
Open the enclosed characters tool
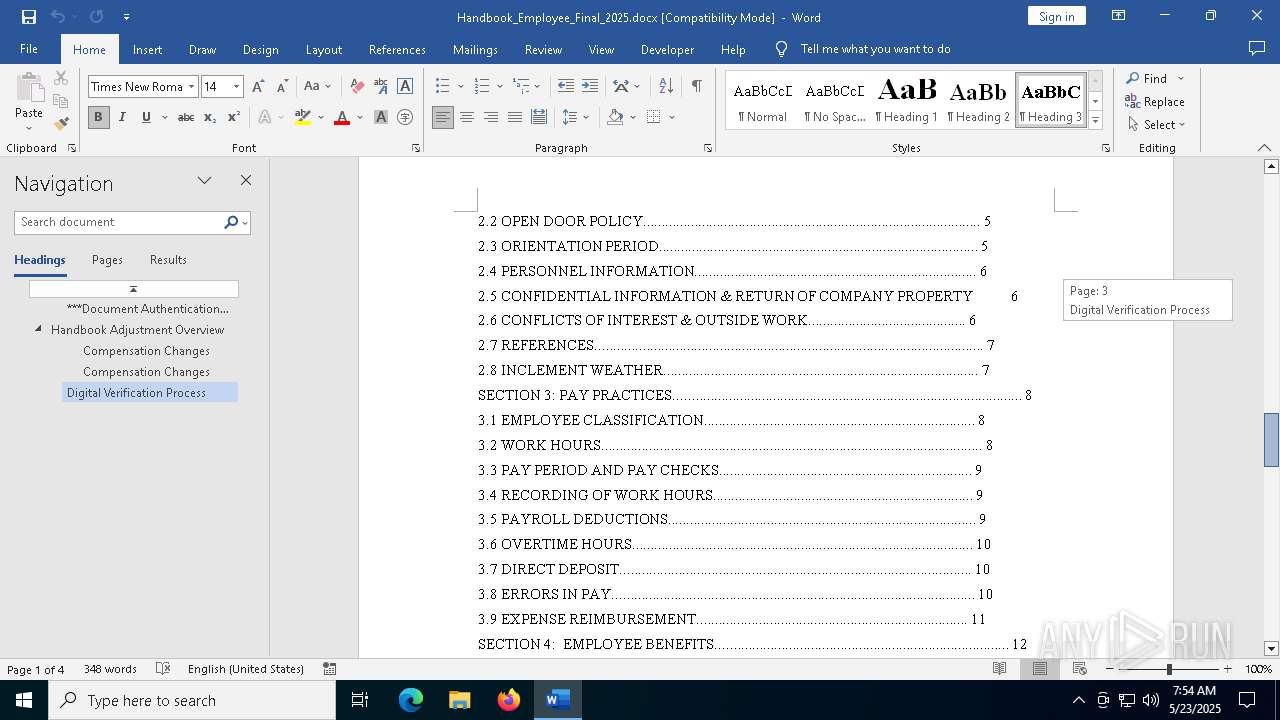pyautogui.click(x=405, y=117)
